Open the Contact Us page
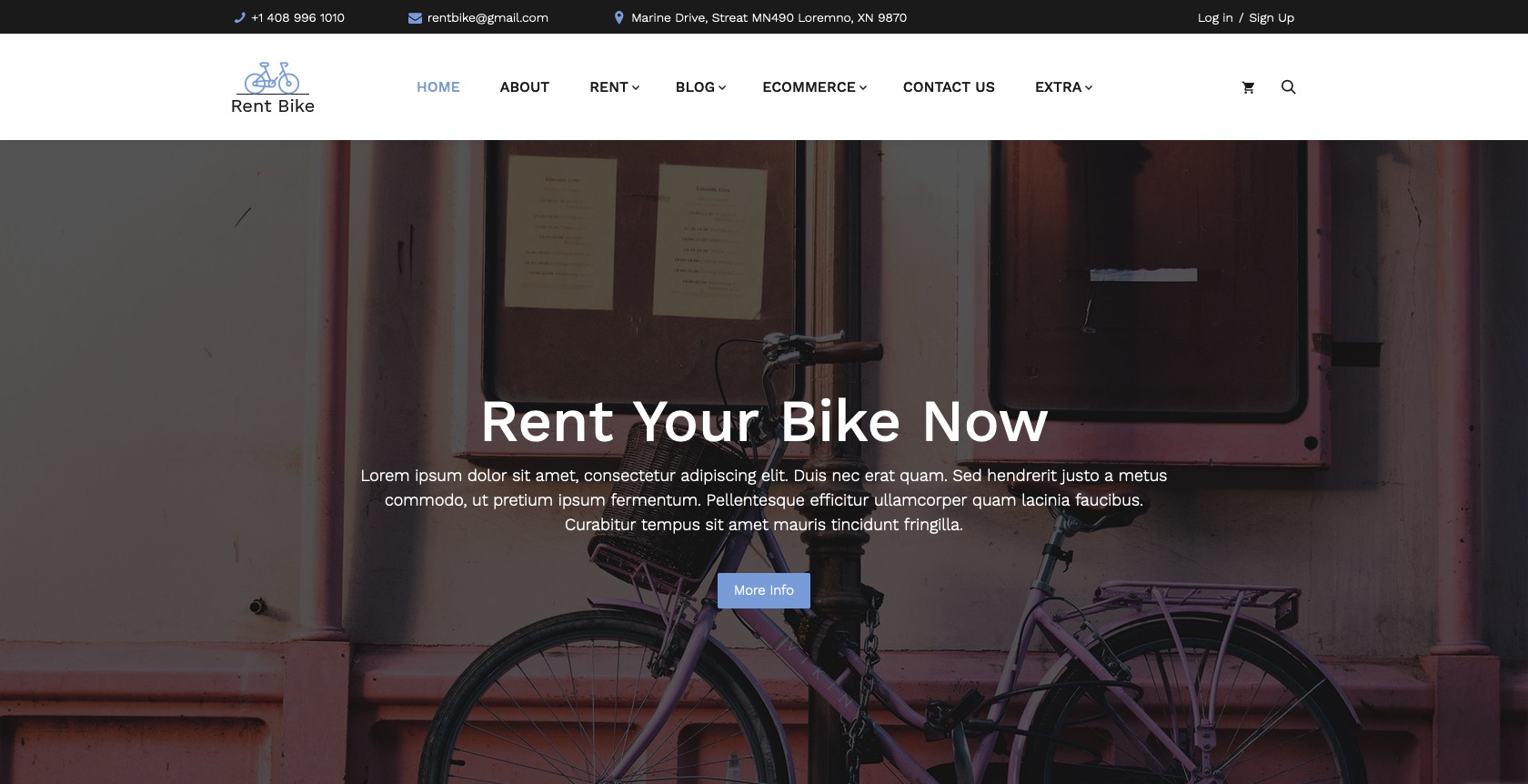The image size is (1528, 784). [949, 87]
